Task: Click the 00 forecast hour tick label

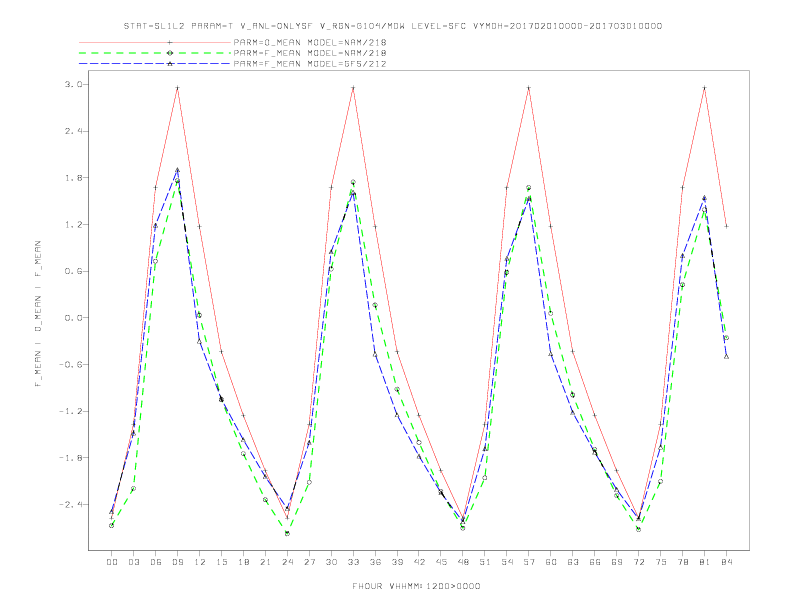Action: pyautogui.click(x=112, y=562)
